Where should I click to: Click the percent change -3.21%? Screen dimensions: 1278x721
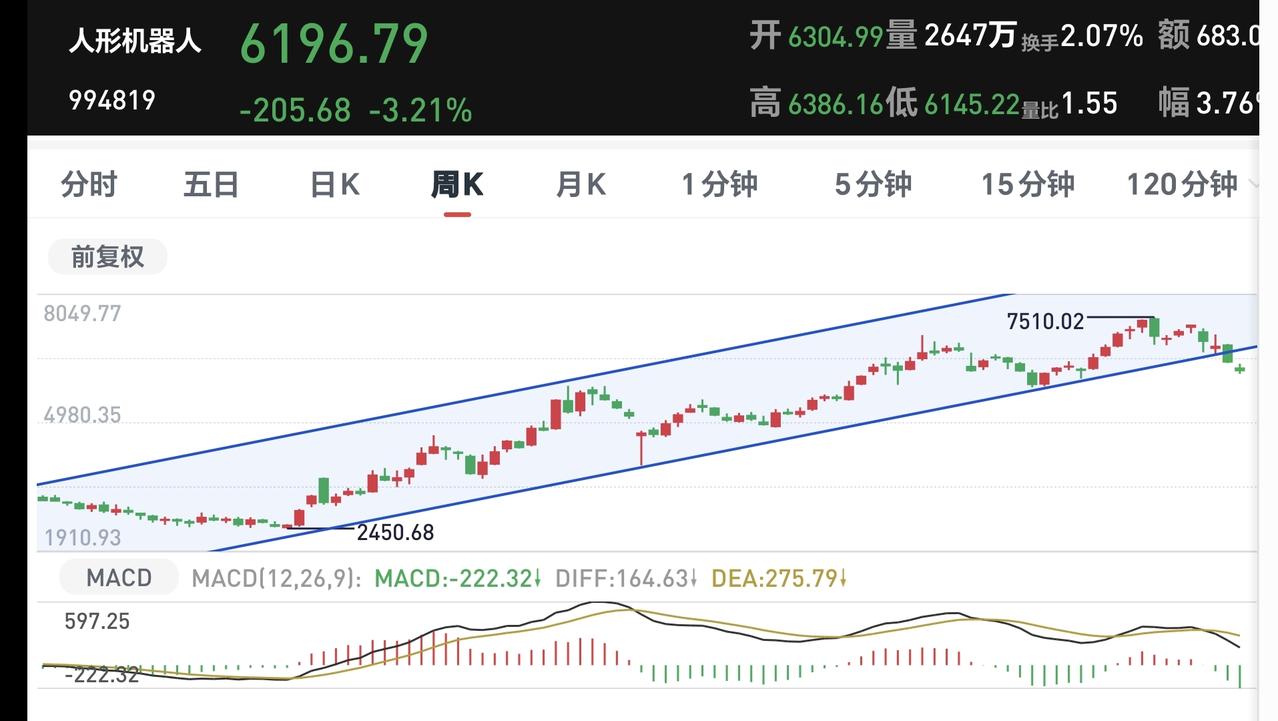pos(420,110)
